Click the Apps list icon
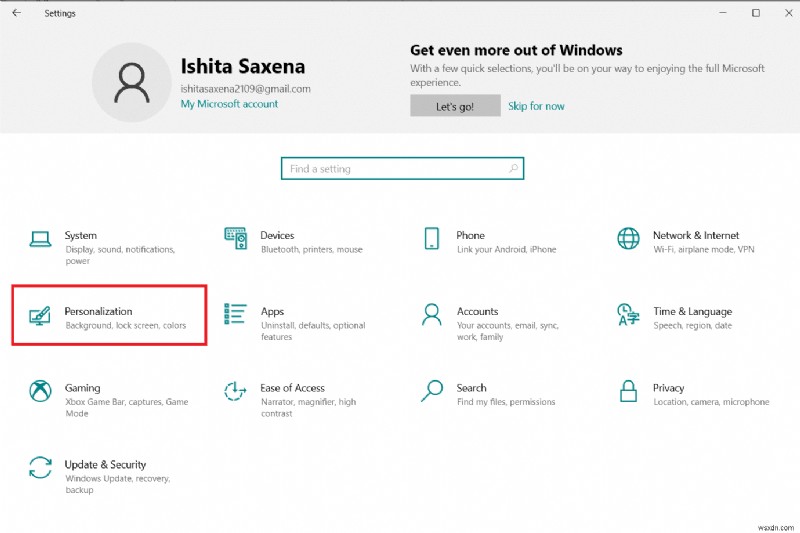 [x=236, y=314]
